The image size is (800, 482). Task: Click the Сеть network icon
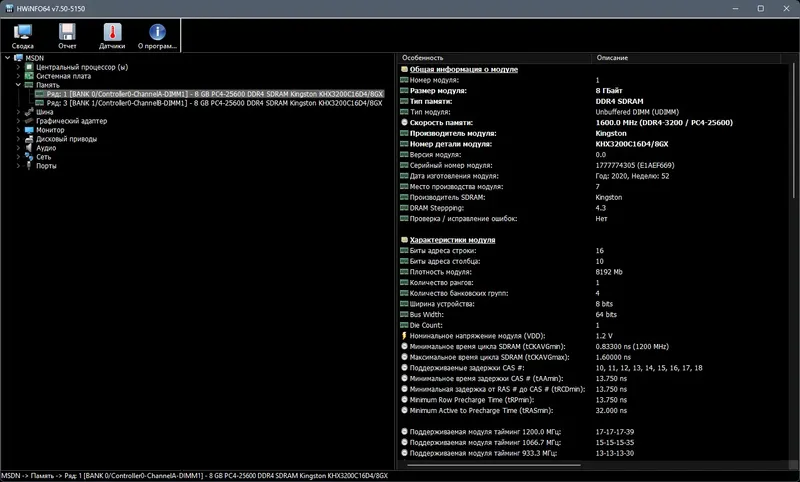click(29, 157)
